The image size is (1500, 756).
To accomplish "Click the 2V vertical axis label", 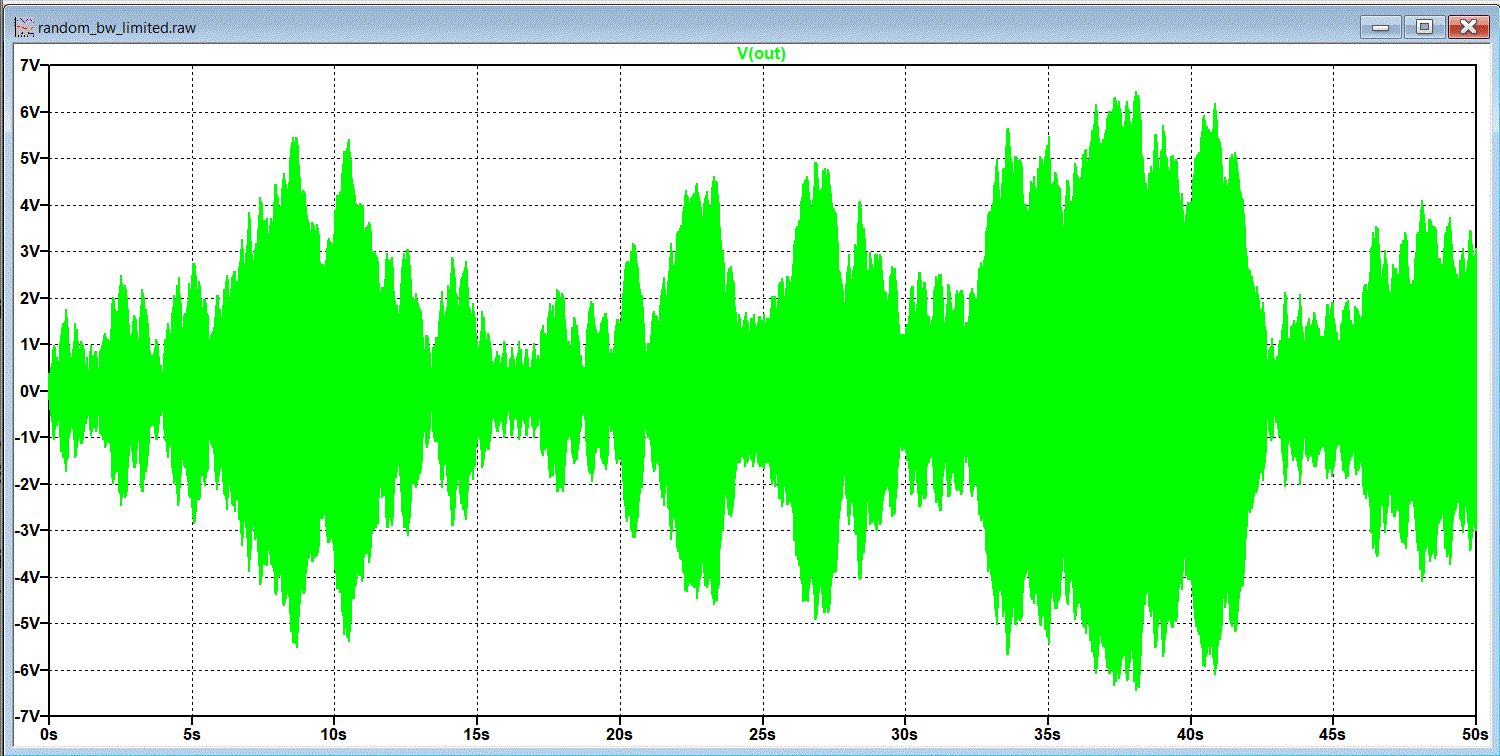I will [x=28, y=298].
